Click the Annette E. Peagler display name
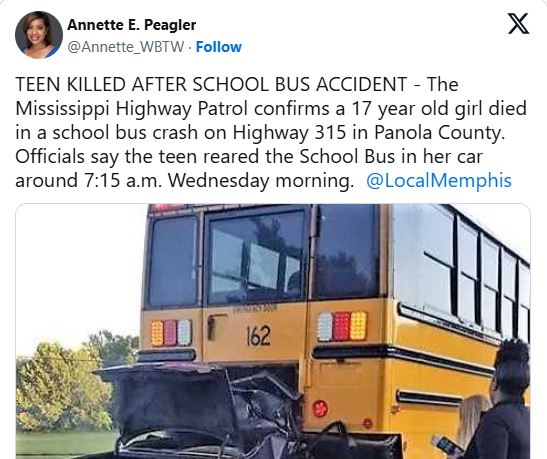Screen dimensions: 547x459 tap(132, 25)
